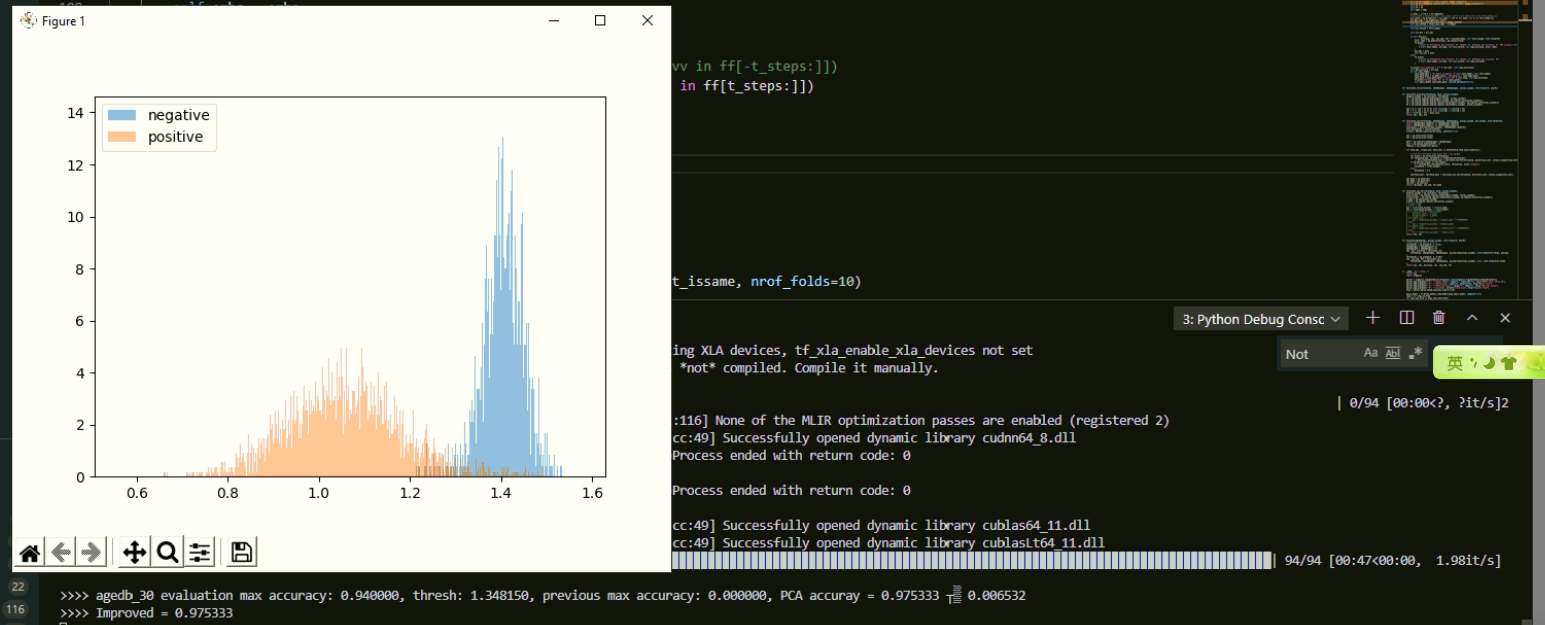Split the debug console using the split icon
Viewport: 1545px width, 625px height.
pos(1406,318)
